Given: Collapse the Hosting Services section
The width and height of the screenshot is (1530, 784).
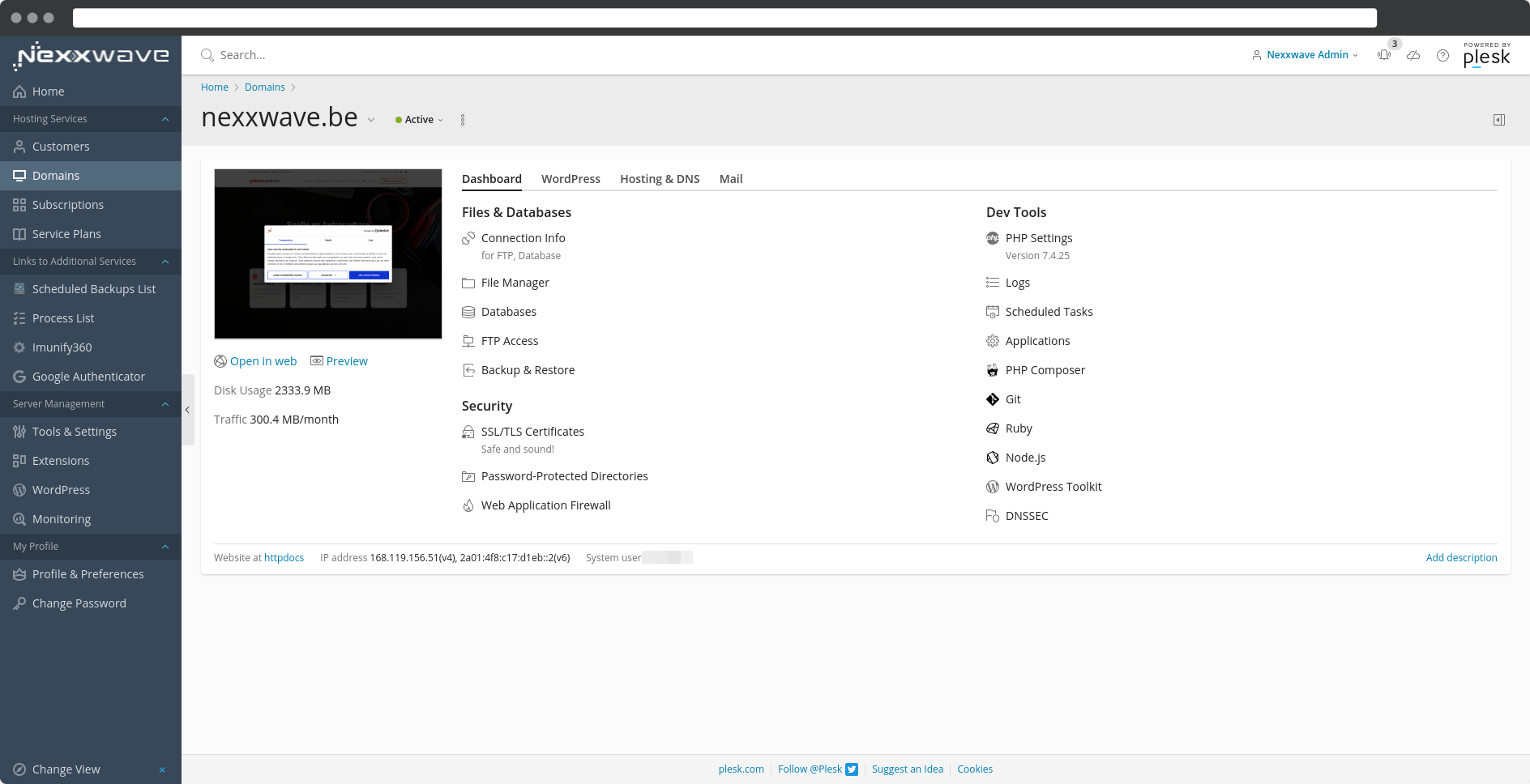Looking at the screenshot, I should click(x=165, y=119).
